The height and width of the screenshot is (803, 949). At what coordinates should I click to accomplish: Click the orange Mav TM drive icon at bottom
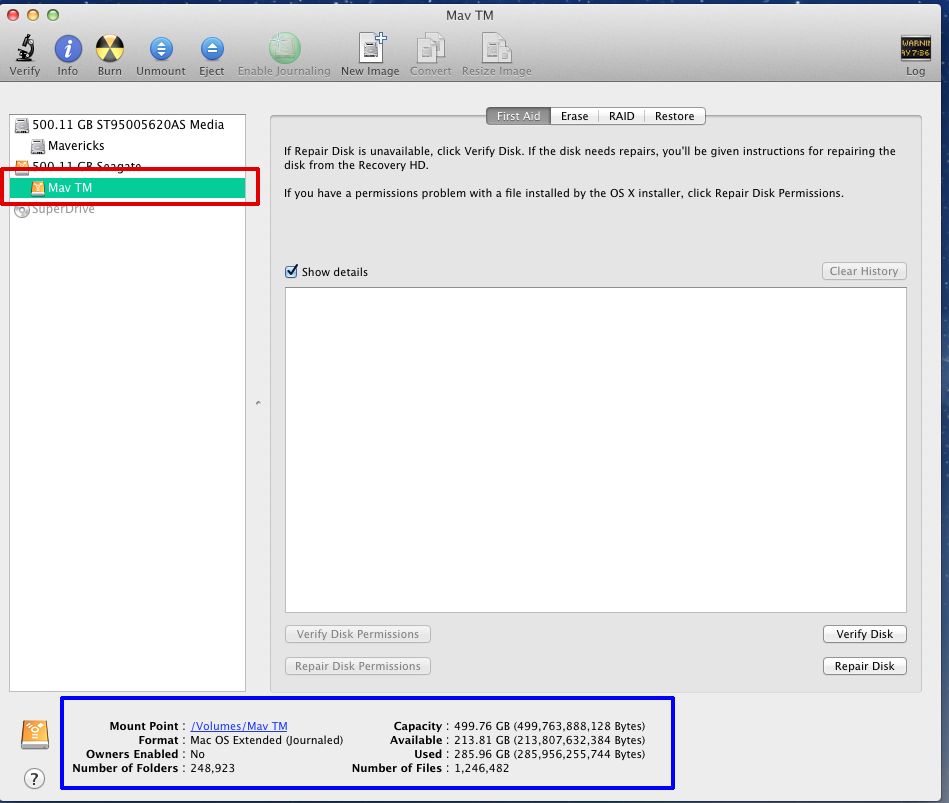coord(35,734)
